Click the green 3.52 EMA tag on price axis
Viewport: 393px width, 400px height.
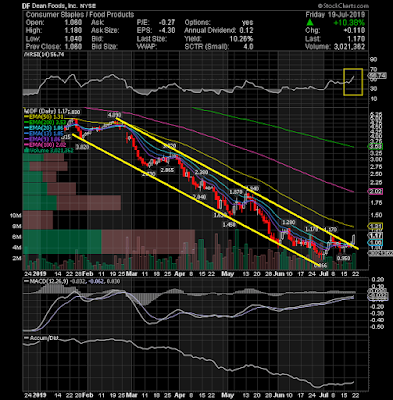pos(375,146)
